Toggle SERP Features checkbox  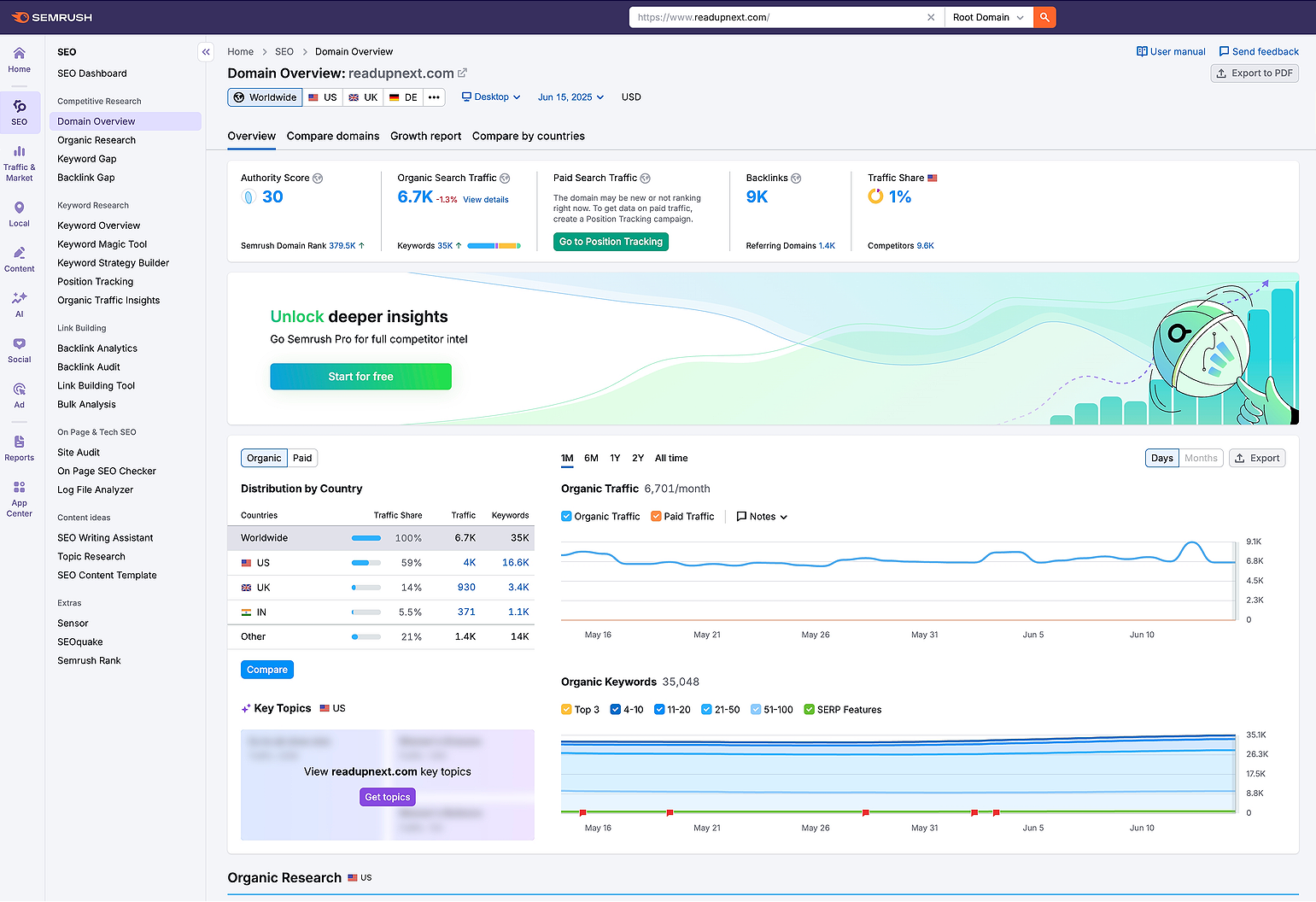809,710
